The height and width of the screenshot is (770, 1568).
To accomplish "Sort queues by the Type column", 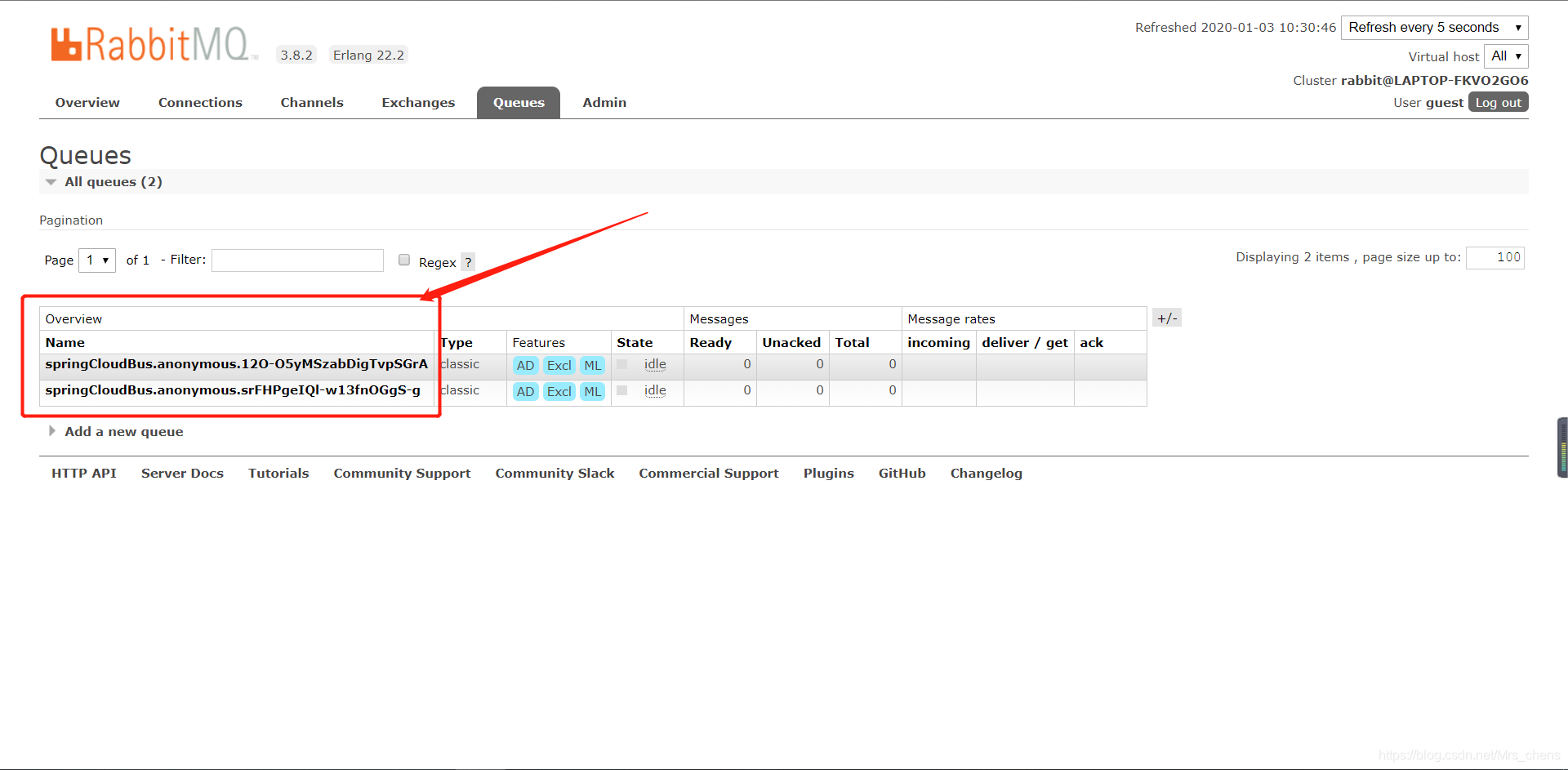I will point(457,343).
